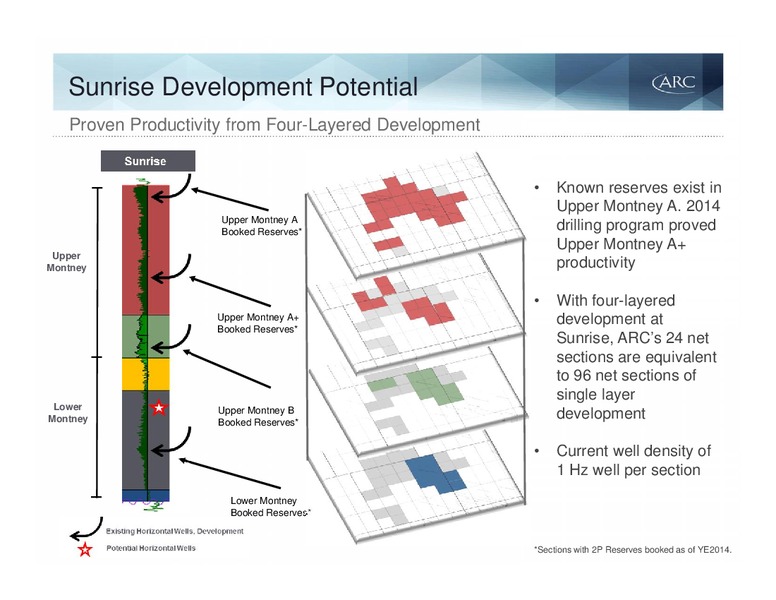
Task: Click the '*Sections with 2P Reserves booked' footnote
Action: tap(632, 550)
